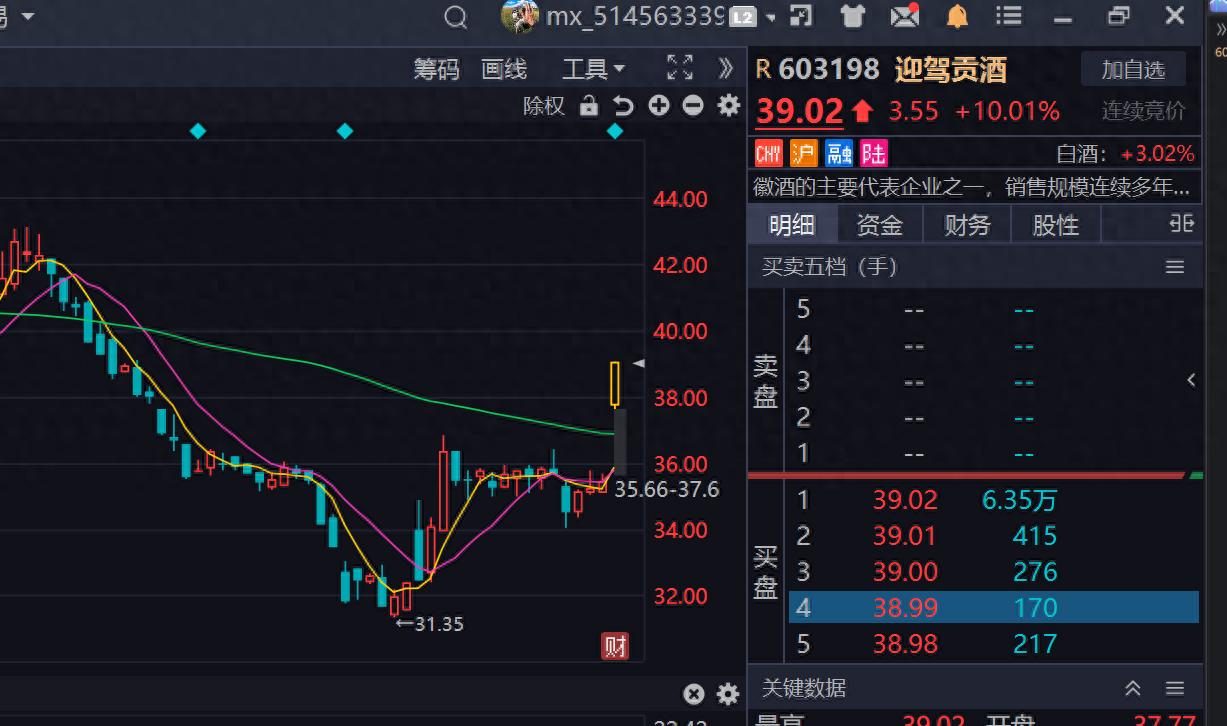Click the rightmost cyan diamond event marker
Screen dimensions: 1227x726
pos(615,131)
